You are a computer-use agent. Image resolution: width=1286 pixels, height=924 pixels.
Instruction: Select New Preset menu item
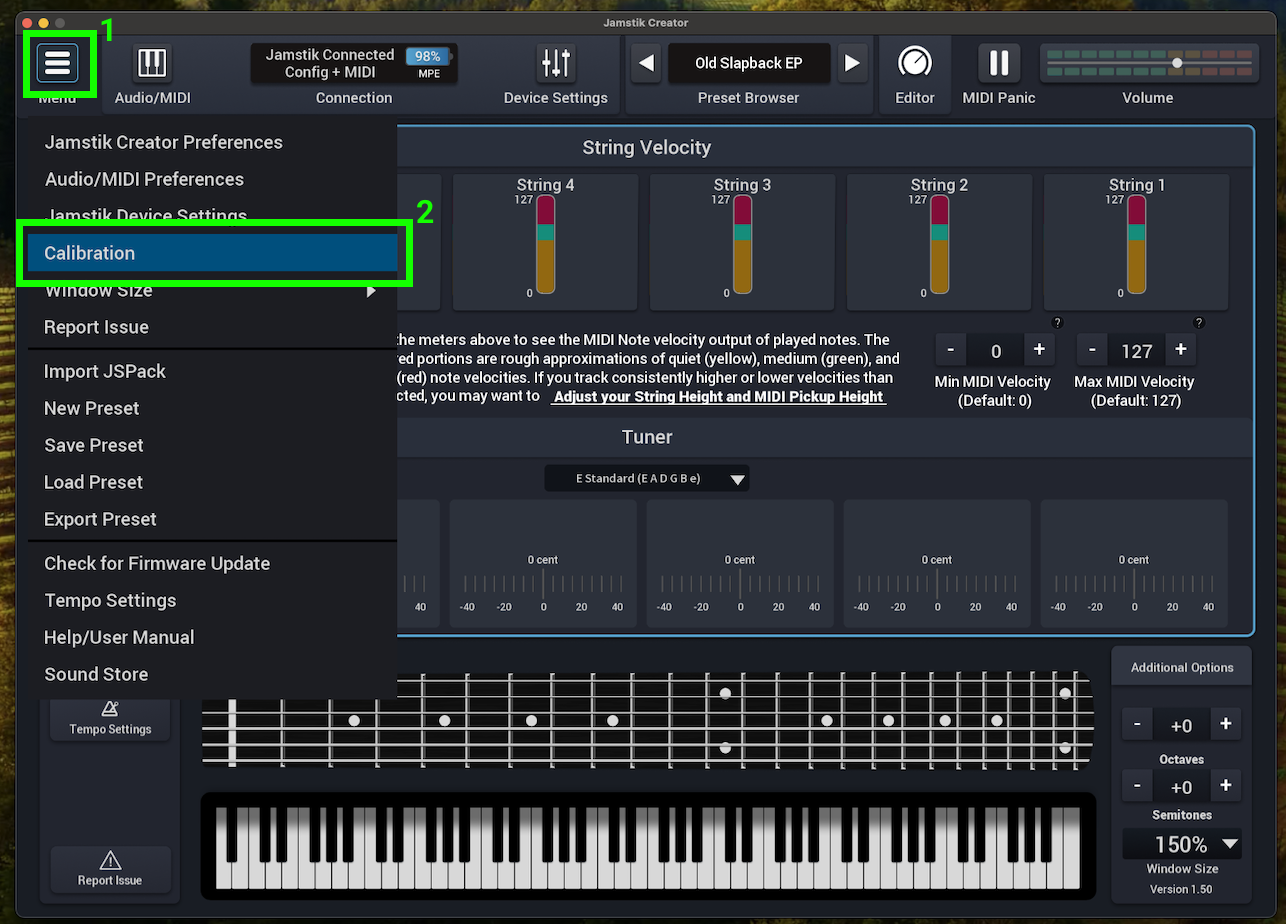click(x=213, y=408)
